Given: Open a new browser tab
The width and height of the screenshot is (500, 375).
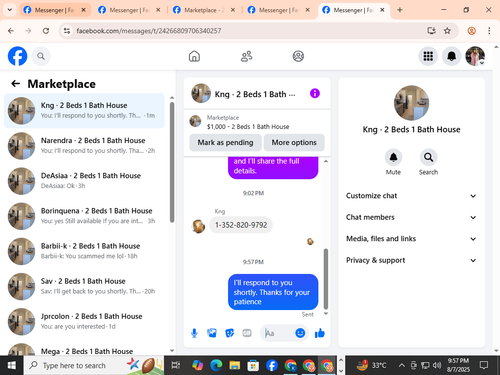Looking at the screenshot, I should click(x=400, y=10).
